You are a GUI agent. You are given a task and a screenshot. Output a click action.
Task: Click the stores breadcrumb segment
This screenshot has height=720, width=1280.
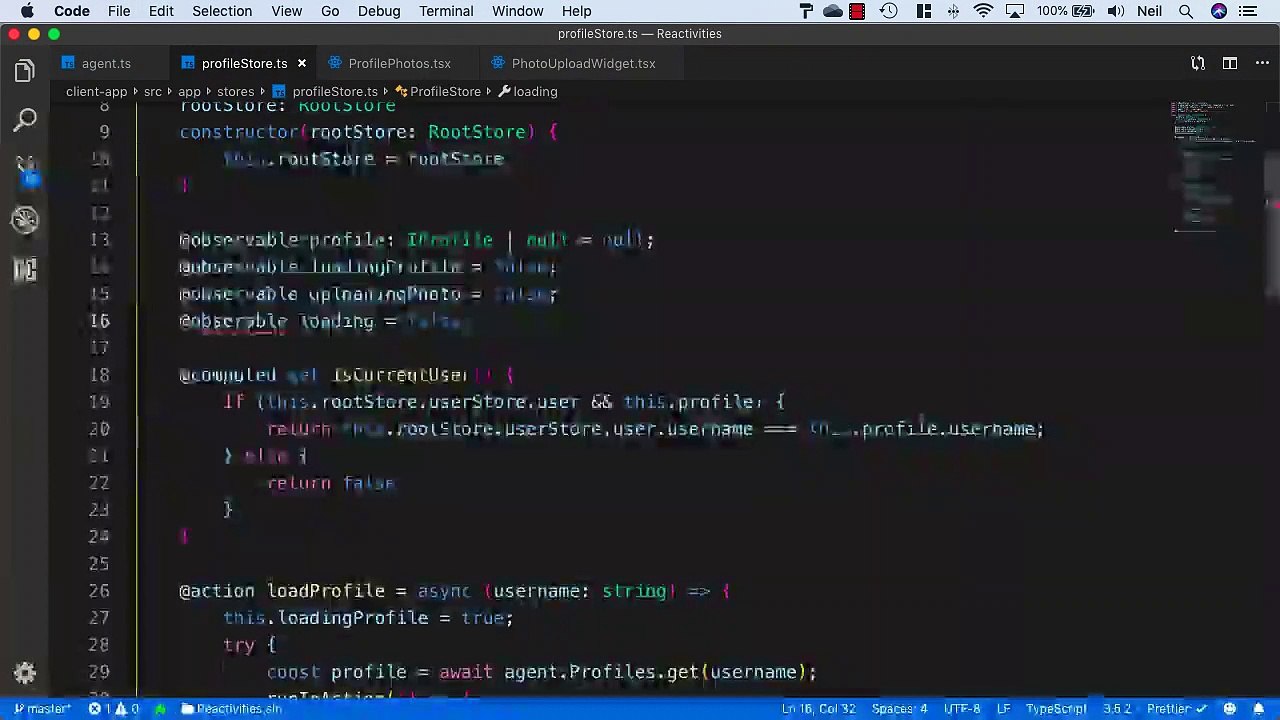tap(236, 91)
